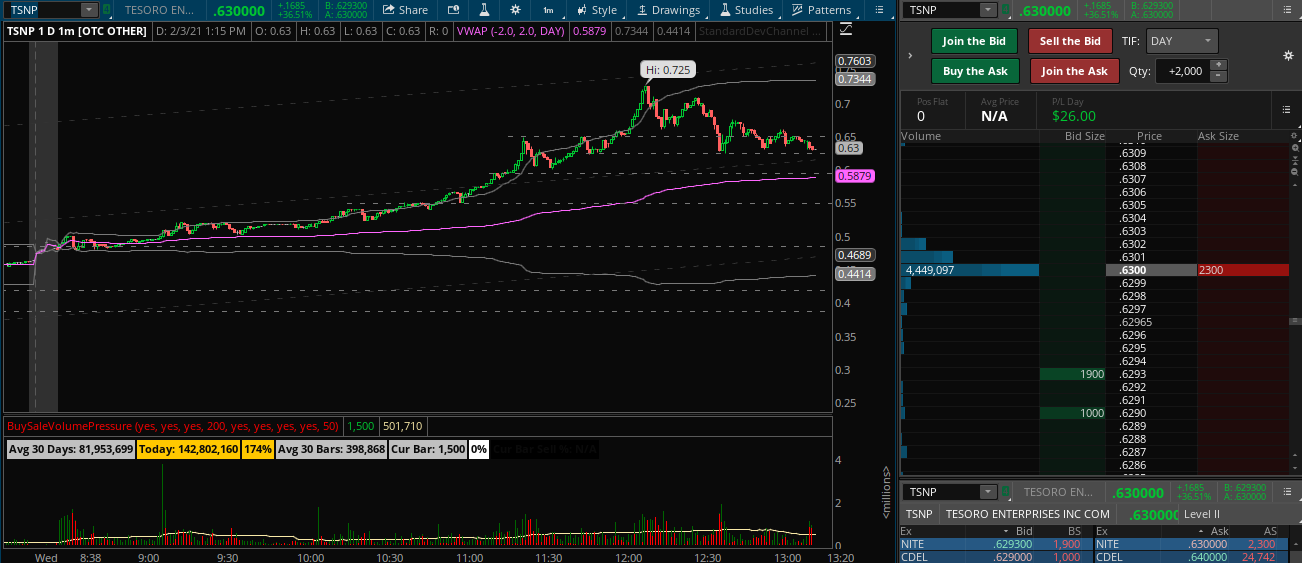Open chart settings gear icon
This screenshot has width=1302, height=563.
click(515, 10)
